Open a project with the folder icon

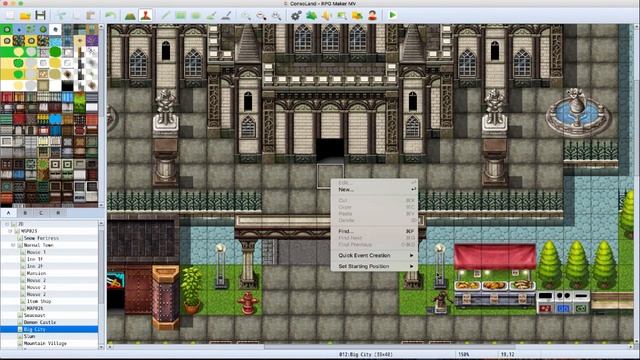point(25,16)
